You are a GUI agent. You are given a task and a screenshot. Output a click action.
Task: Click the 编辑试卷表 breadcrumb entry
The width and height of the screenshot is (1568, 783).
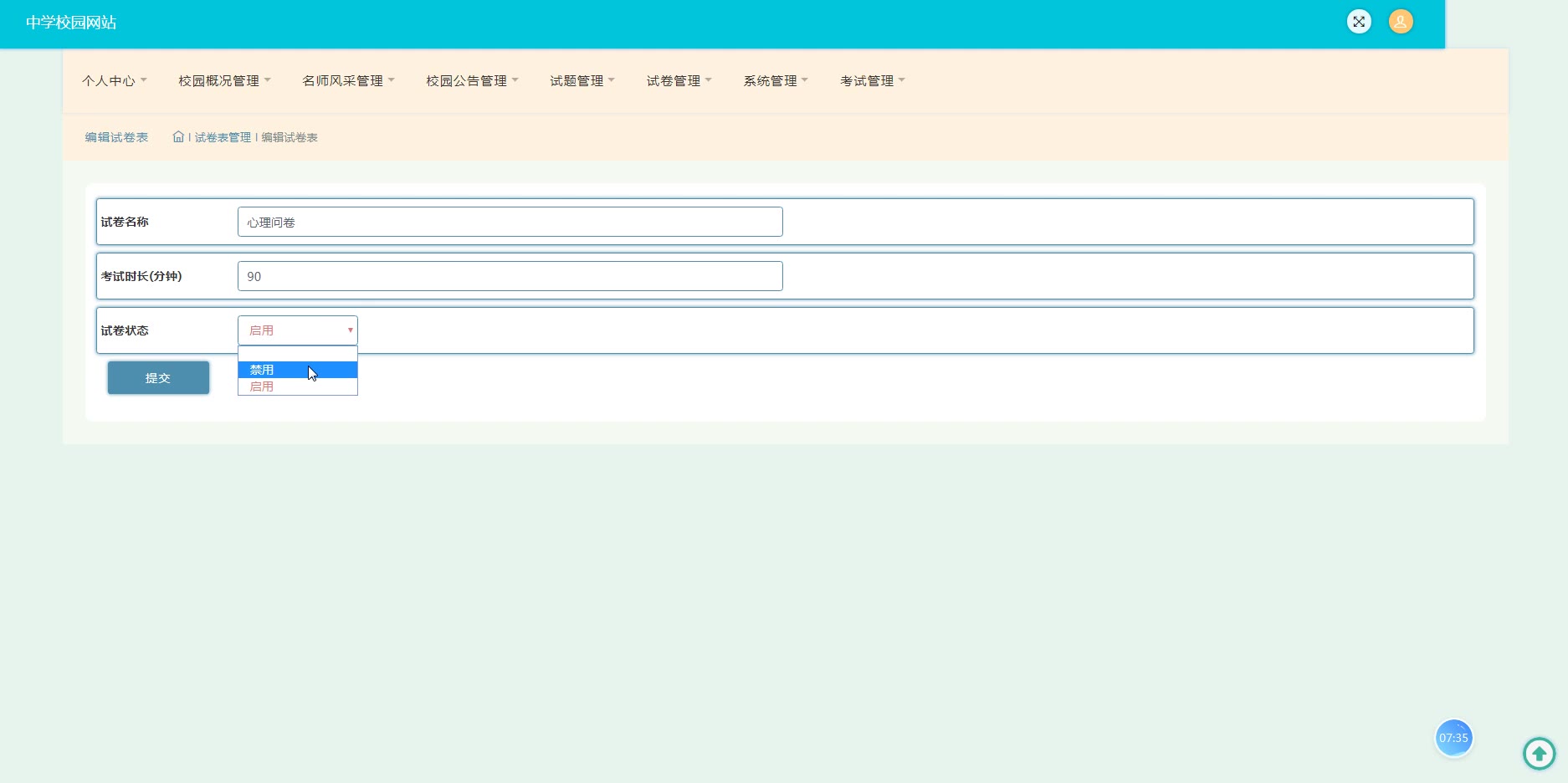pyautogui.click(x=290, y=137)
